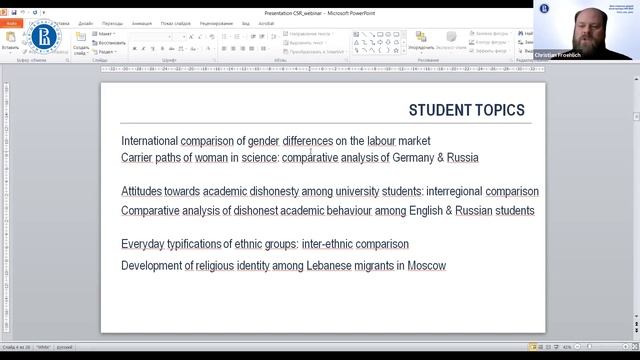Image resolution: width=640 pixels, height=360 pixels.
Task: Switch to the Transitions (Переходы) ribbon tab
Action: (x=112, y=24)
